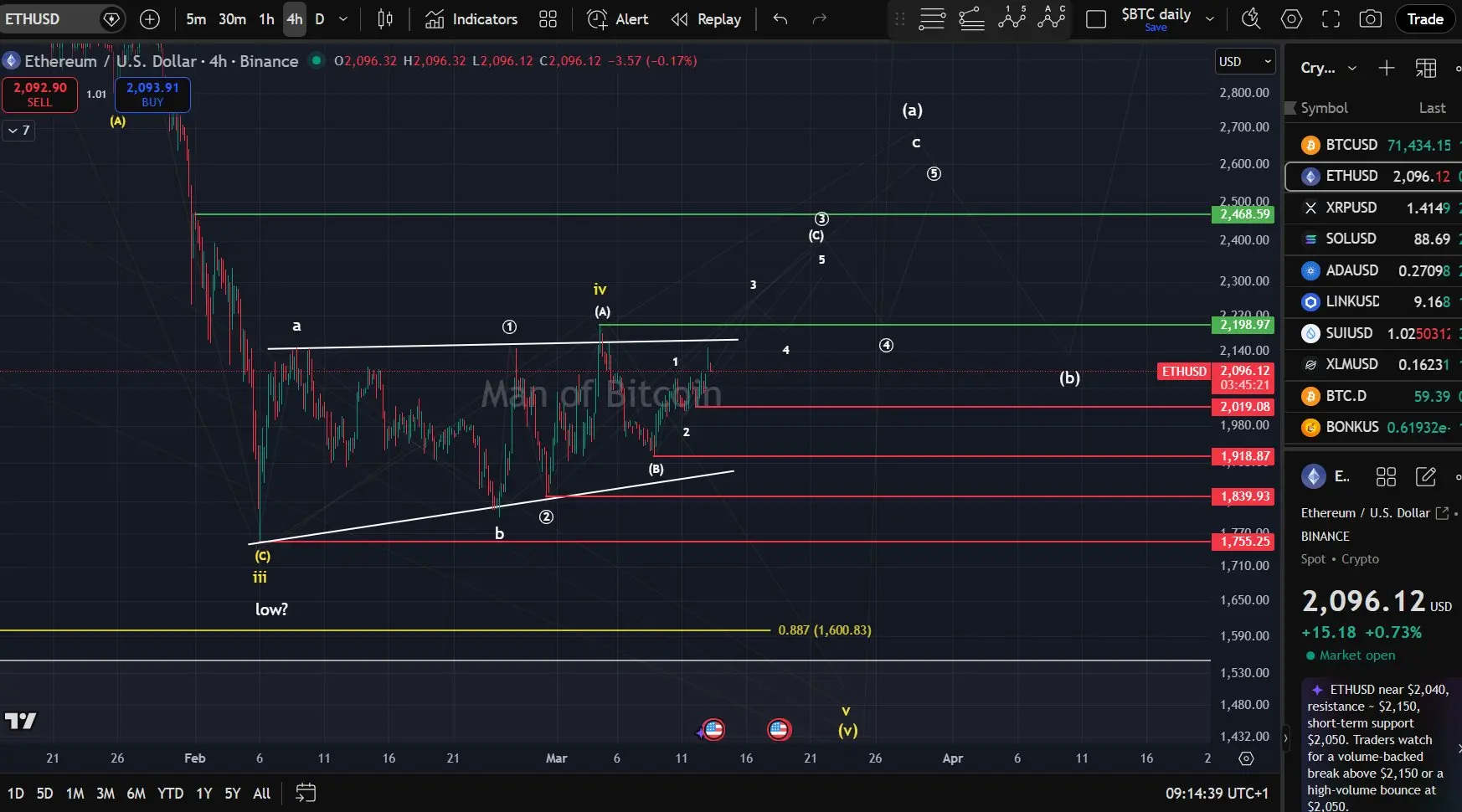1462x812 pixels.
Task: Click the redo arrow
Action: pyautogui.click(x=820, y=19)
